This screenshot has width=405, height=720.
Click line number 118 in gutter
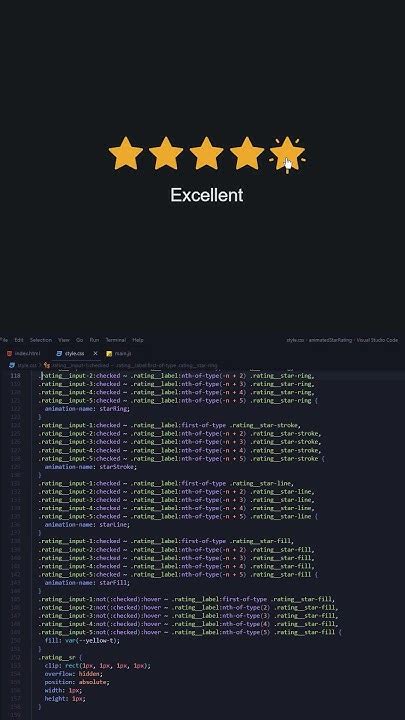[15, 376]
